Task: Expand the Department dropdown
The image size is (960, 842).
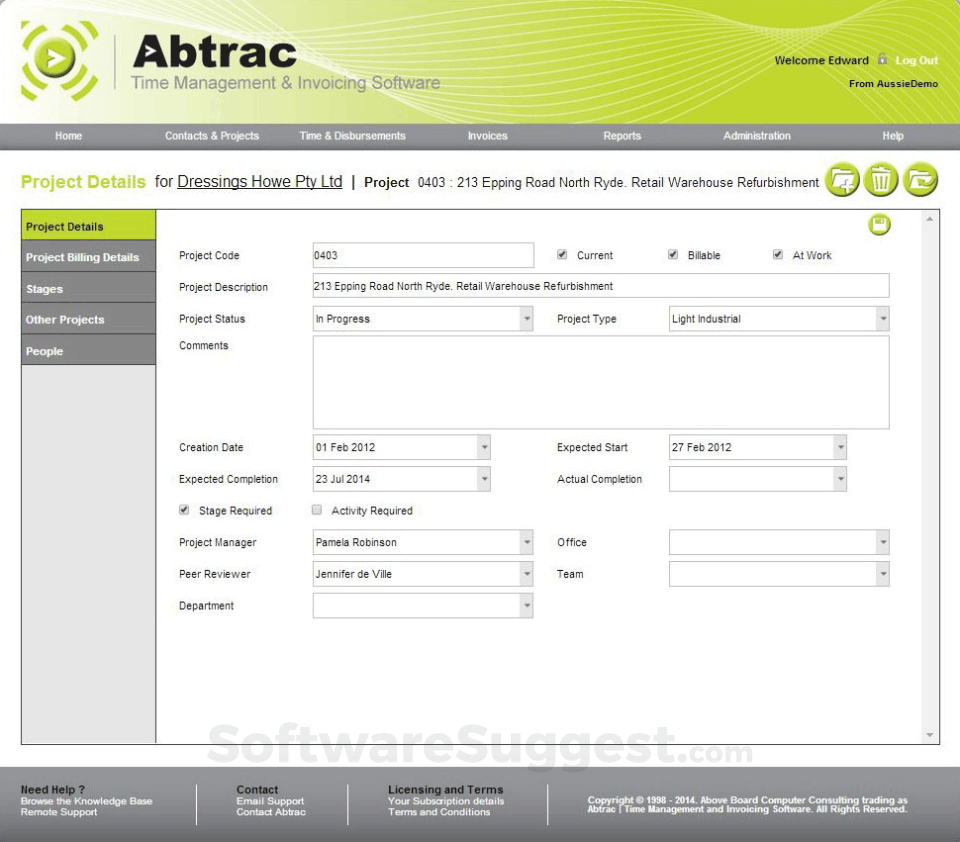Action: coord(527,606)
